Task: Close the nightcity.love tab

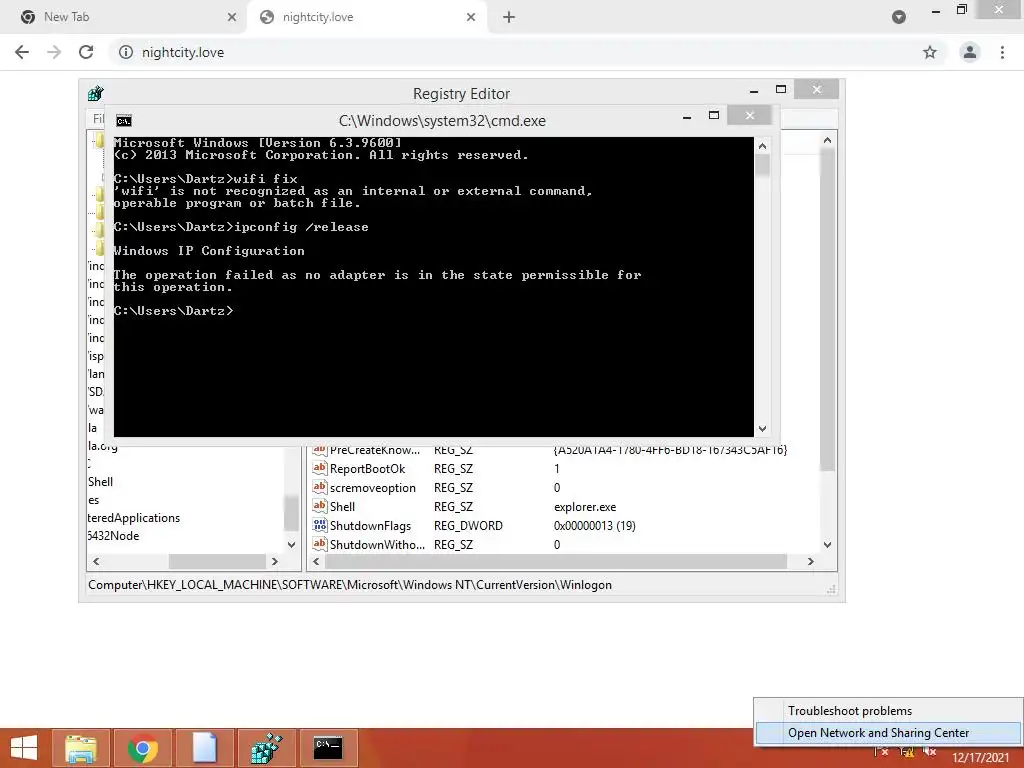Action: (x=471, y=17)
